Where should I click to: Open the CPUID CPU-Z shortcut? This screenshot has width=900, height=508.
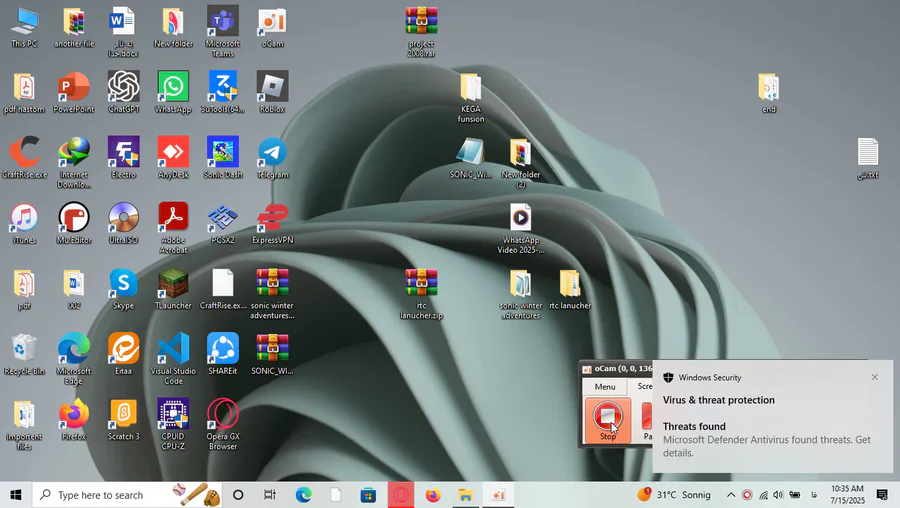click(x=173, y=425)
